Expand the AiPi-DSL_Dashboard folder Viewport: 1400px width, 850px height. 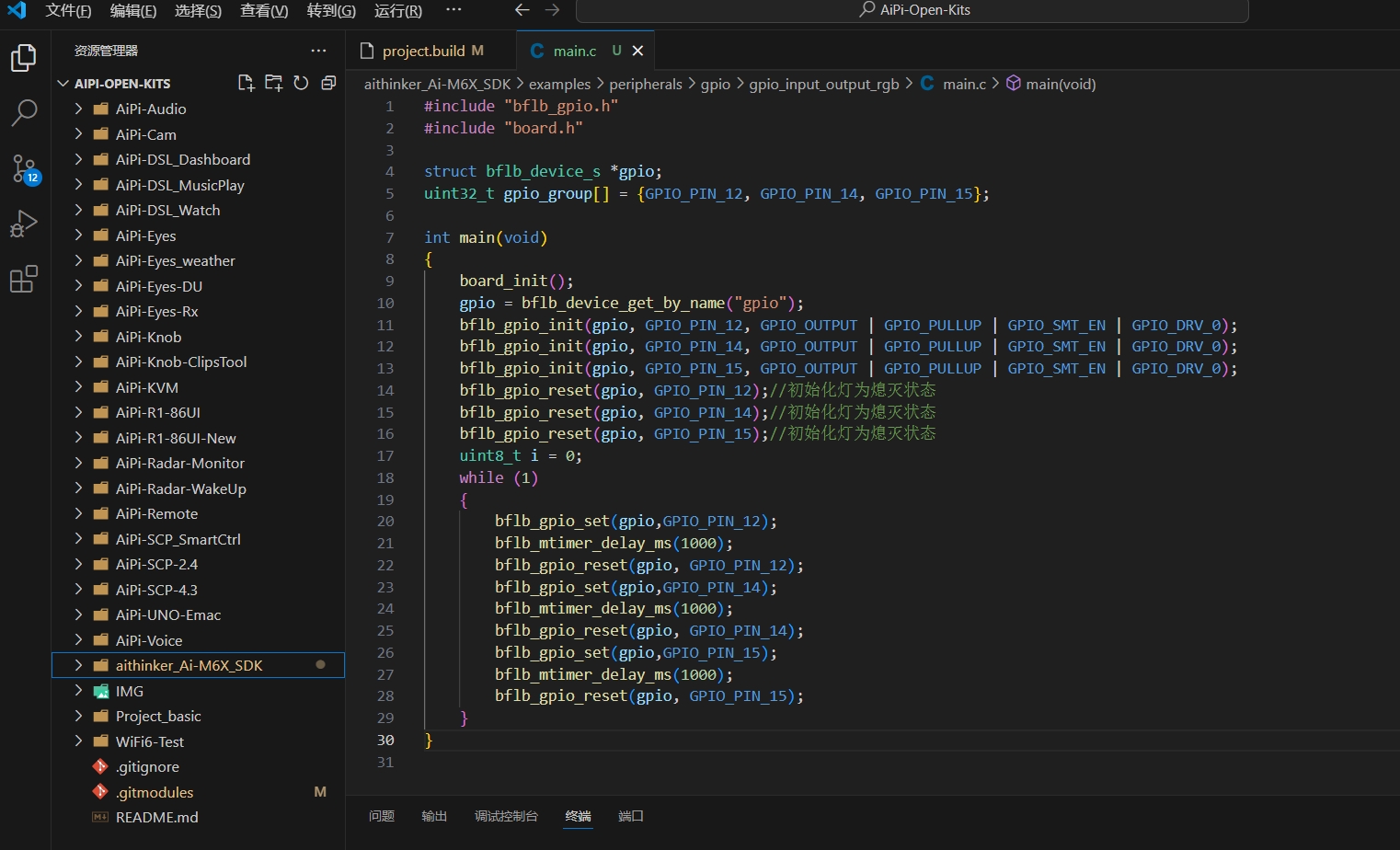[x=78, y=159]
